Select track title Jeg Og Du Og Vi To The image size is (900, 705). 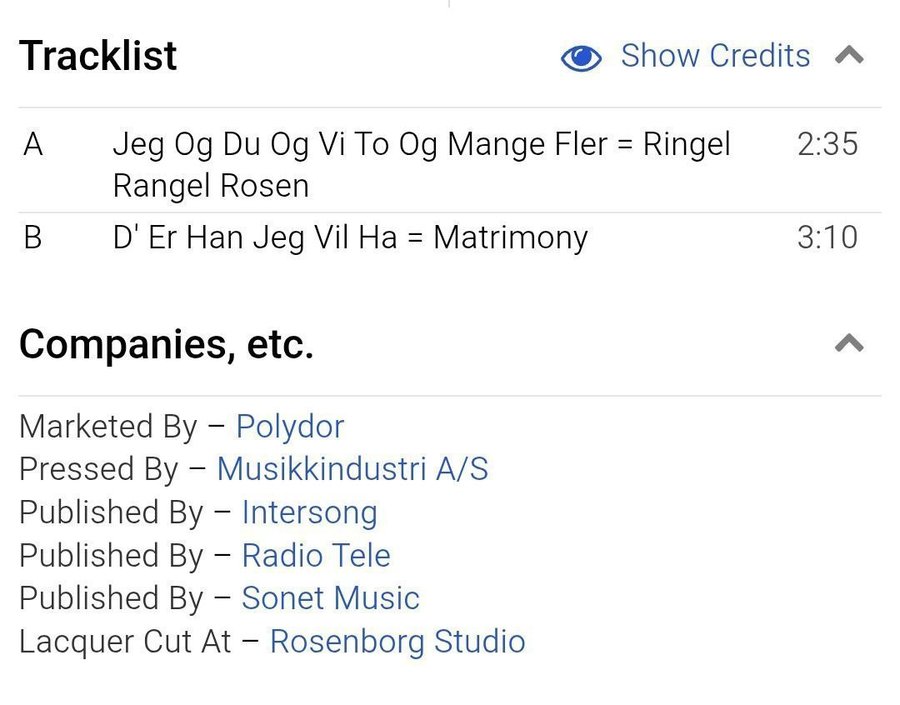421,164
